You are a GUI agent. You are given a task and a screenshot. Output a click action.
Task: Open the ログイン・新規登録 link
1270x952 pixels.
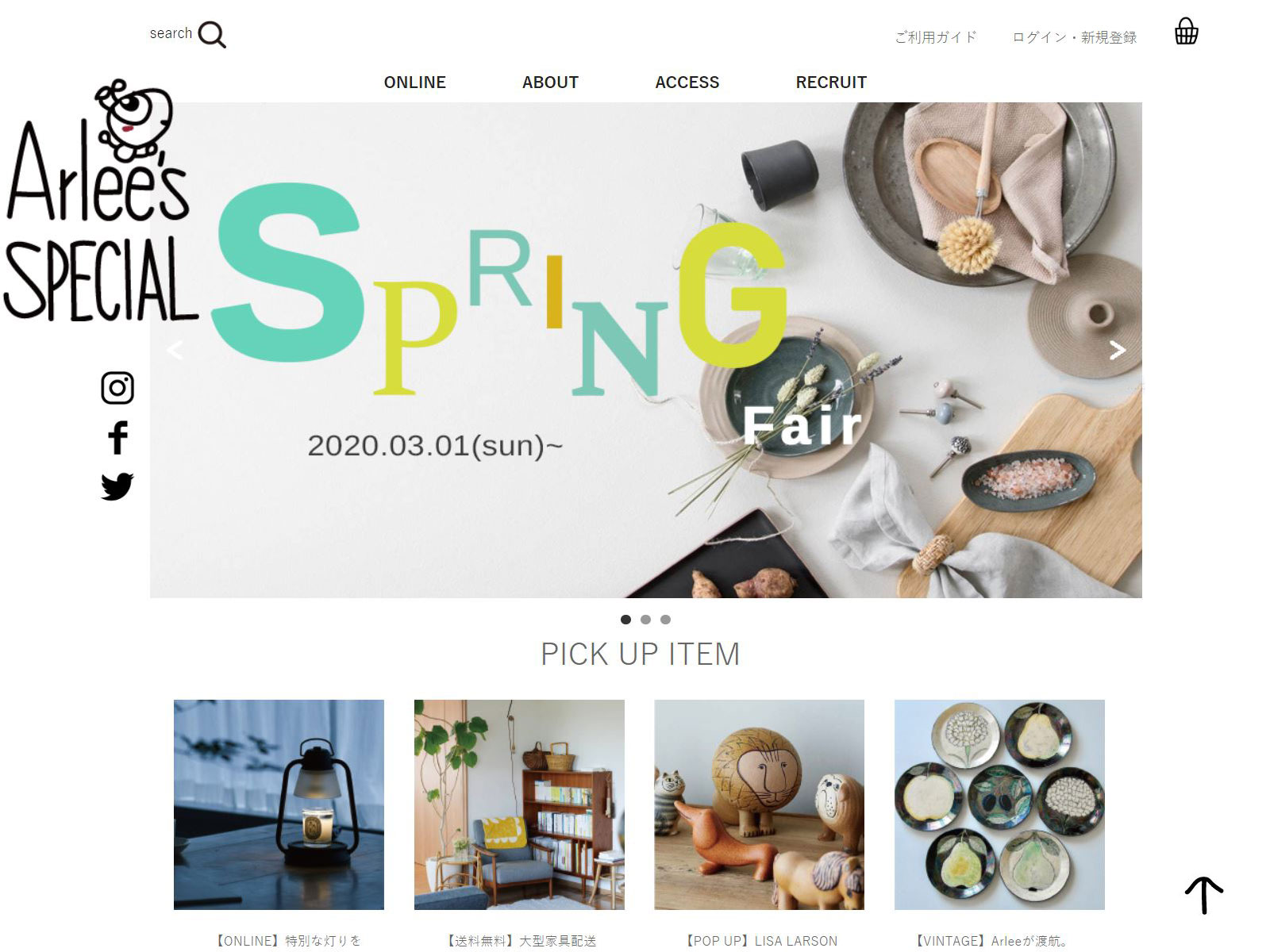(x=1075, y=37)
